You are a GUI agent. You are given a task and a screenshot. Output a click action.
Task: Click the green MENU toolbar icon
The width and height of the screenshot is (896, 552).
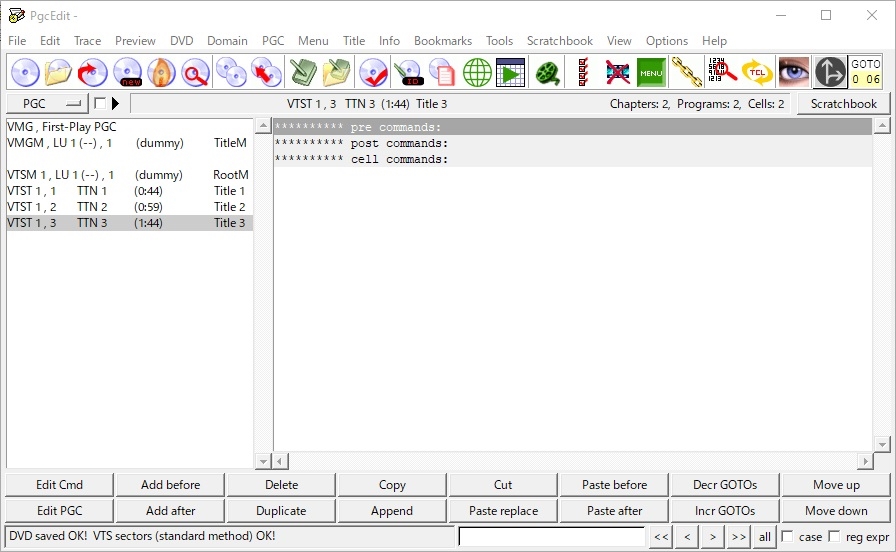click(651, 73)
